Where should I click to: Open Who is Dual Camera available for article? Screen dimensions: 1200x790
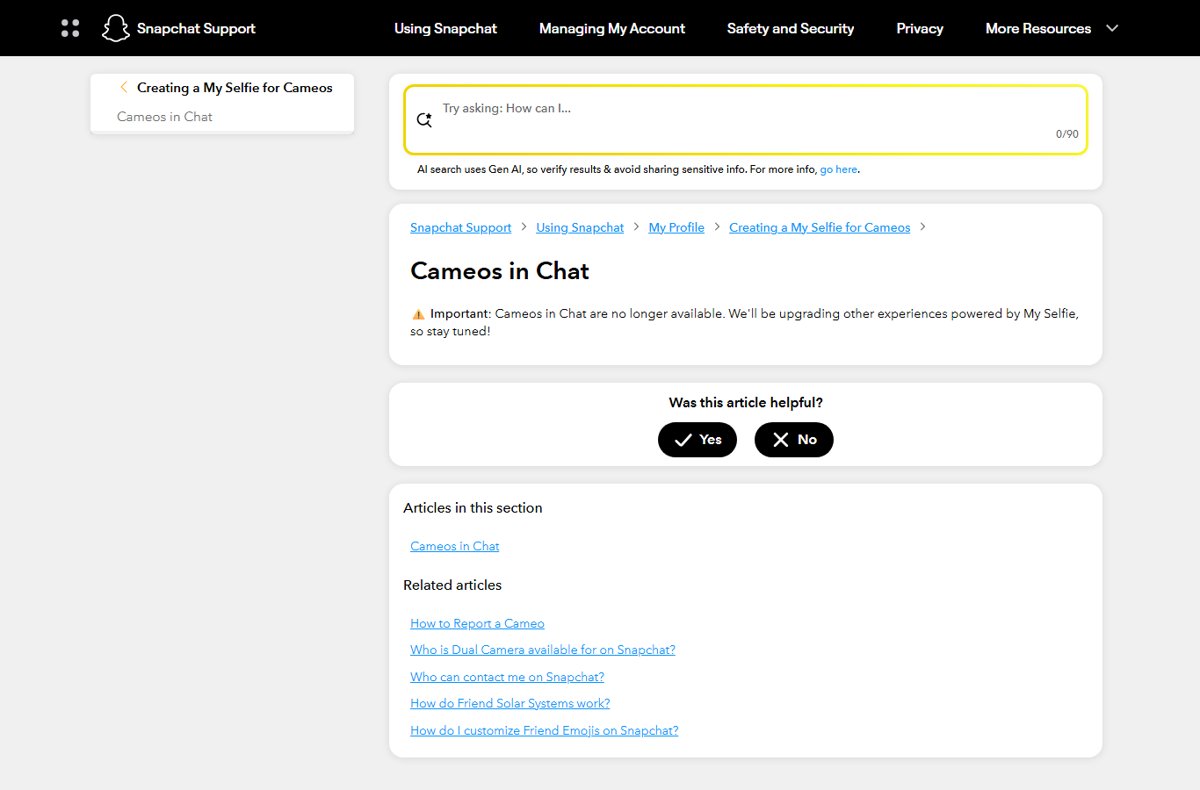[x=542, y=650]
